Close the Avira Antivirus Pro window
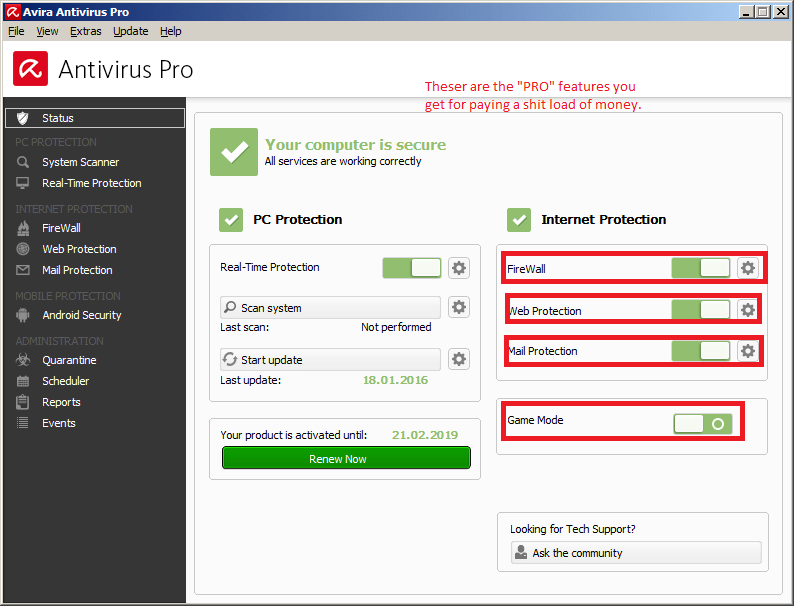Viewport: 794px width, 606px height. click(x=781, y=11)
